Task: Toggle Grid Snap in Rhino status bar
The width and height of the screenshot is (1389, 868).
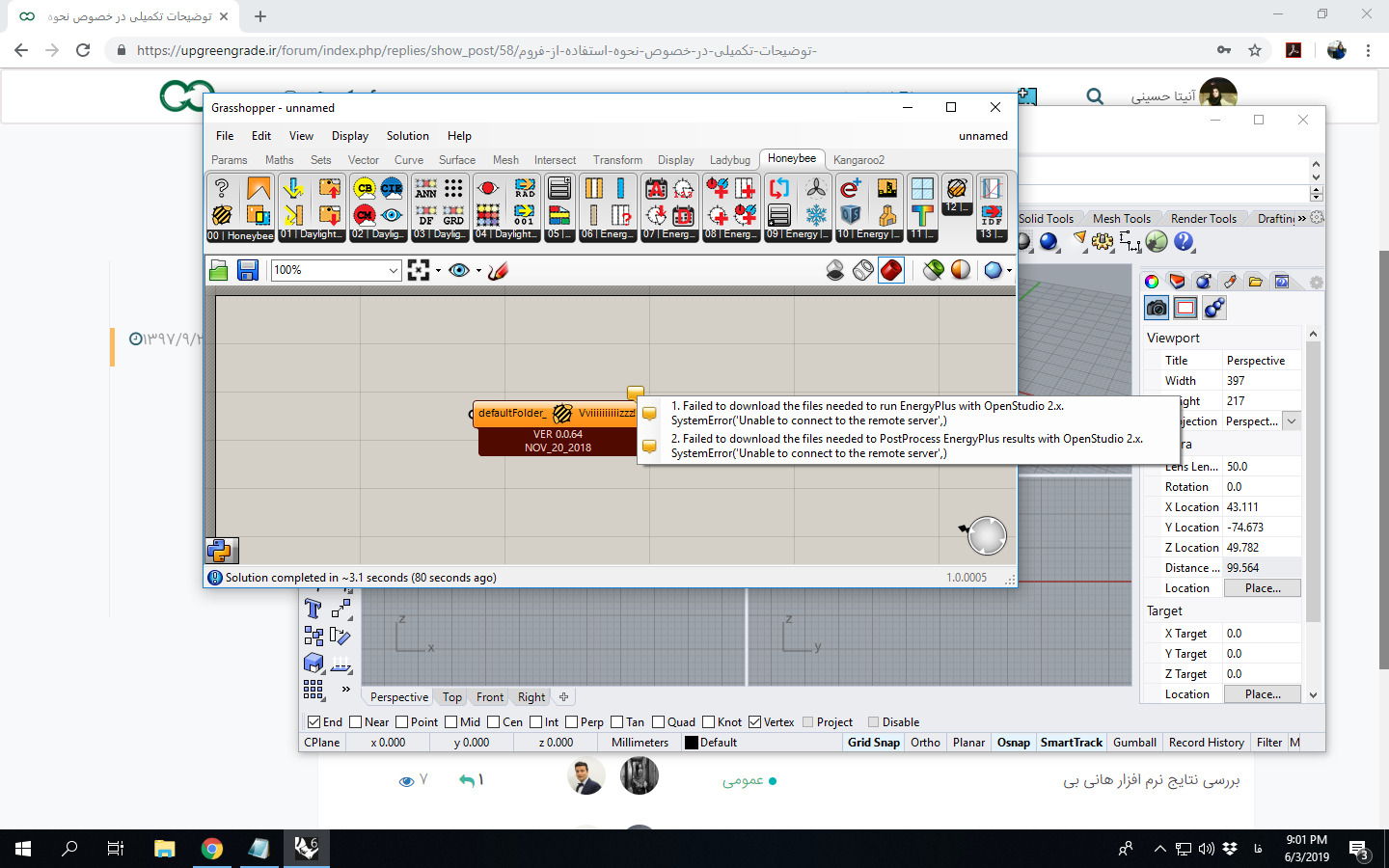Action: [x=874, y=743]
